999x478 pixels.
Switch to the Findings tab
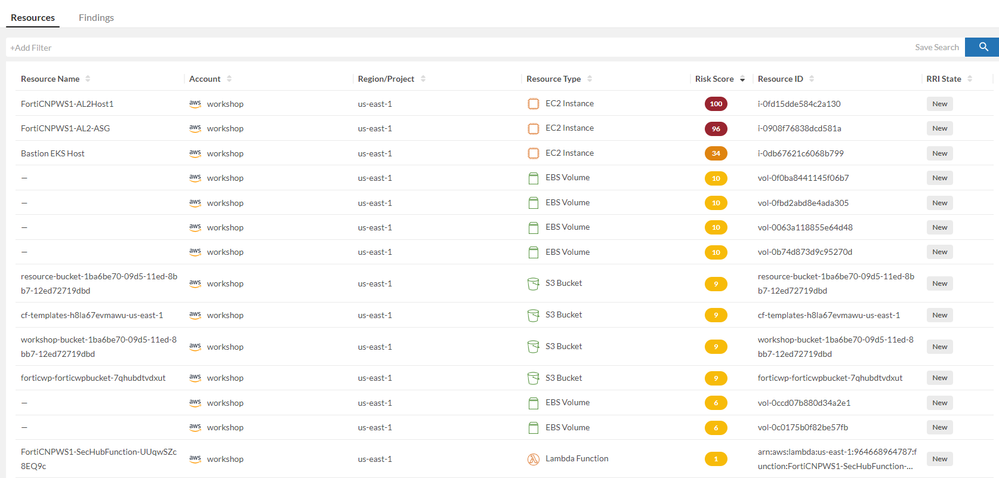coord(96,18)
